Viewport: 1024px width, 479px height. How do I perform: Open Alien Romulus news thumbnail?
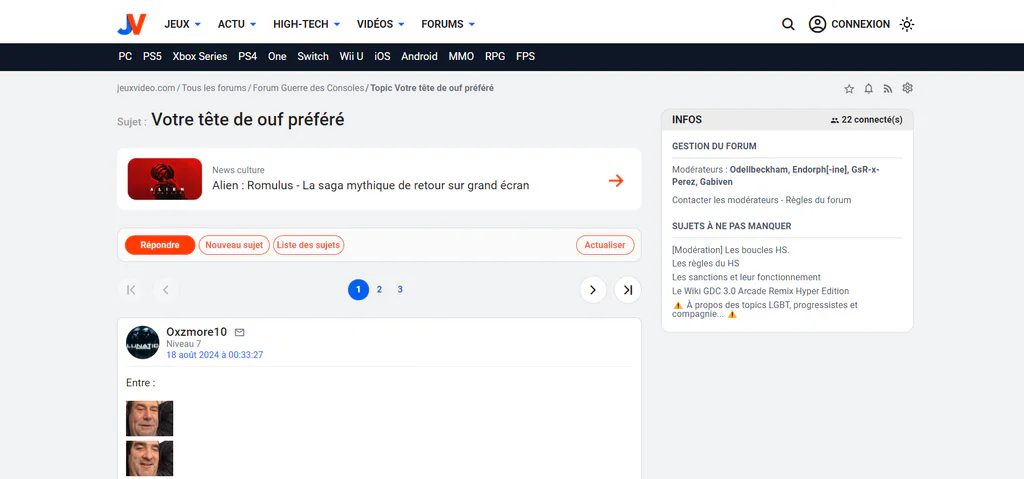click(165, 179)
